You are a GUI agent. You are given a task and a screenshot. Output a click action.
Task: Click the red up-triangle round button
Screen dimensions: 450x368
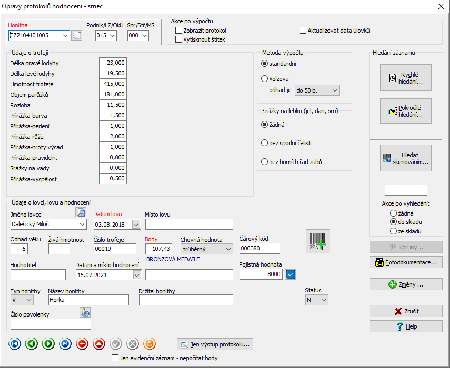click(x=99, y=344)
